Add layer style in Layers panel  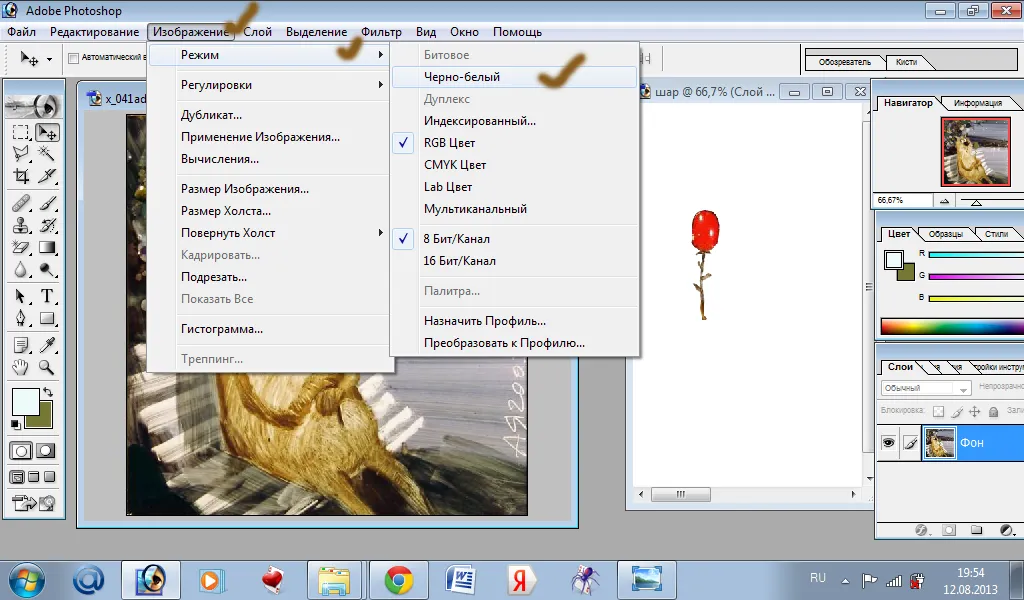pyautogui.click(x=921, y=530)
